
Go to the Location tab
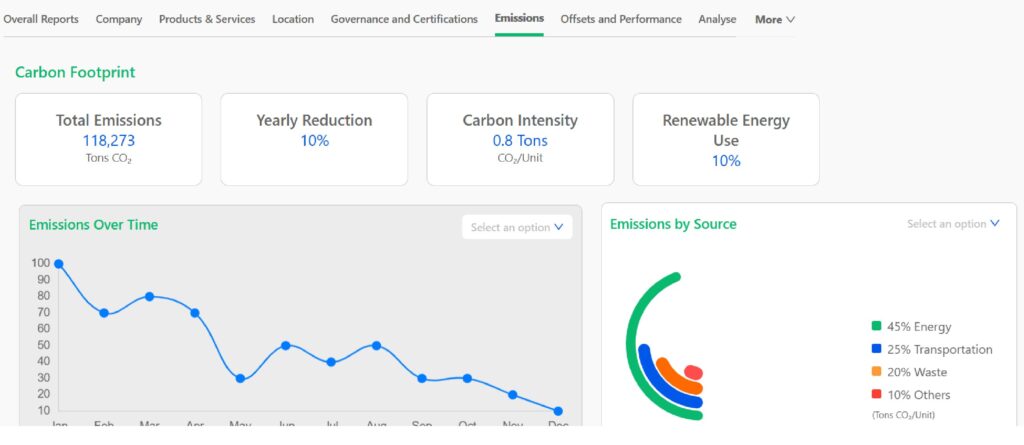[x=293, y=19]
